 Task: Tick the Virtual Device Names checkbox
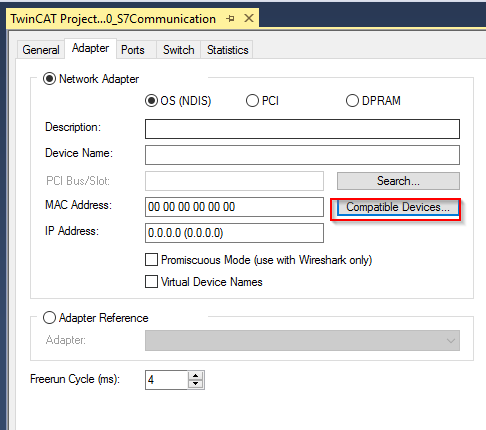pos(151,282)
